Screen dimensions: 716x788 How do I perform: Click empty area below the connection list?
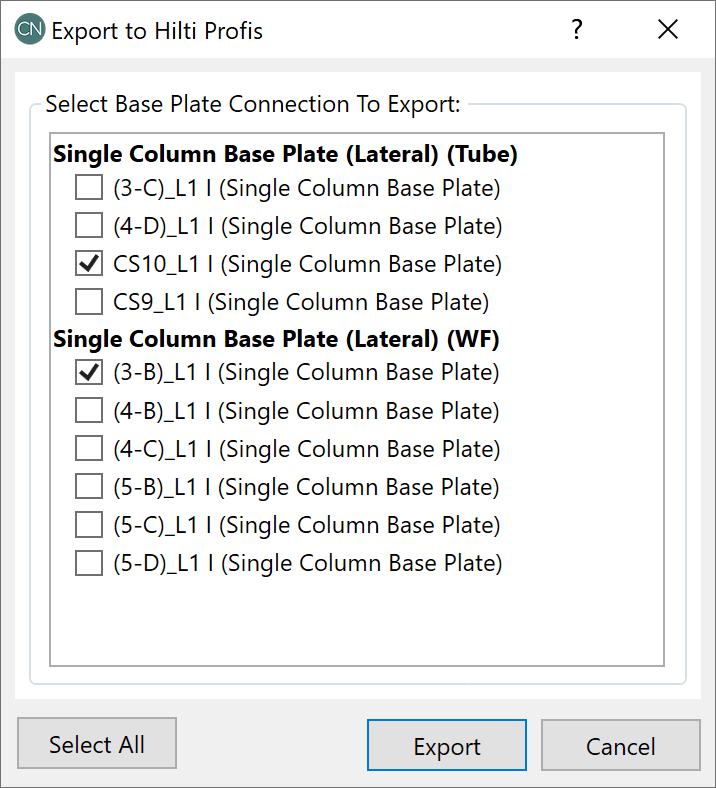point(357,620)
